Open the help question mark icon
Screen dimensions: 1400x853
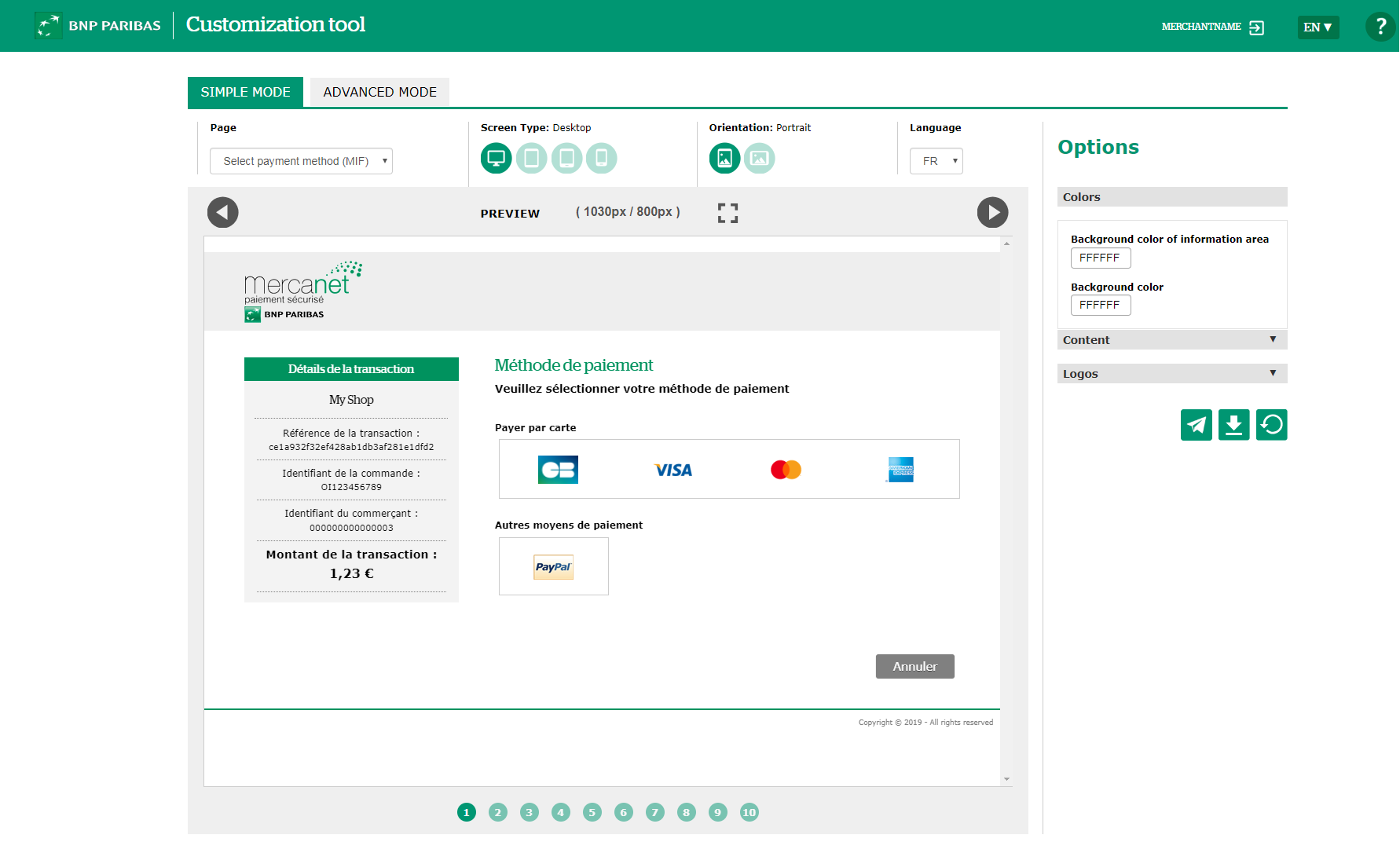tap(1380, 27)
